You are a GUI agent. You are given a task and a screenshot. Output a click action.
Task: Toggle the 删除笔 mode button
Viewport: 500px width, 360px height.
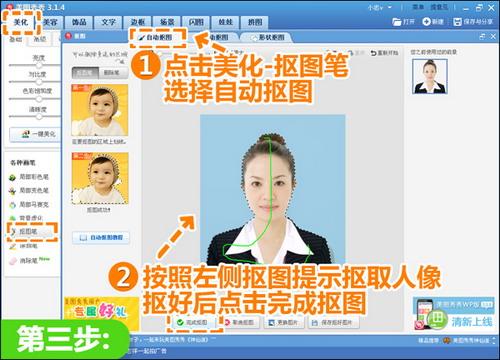(x=113, y=73)
